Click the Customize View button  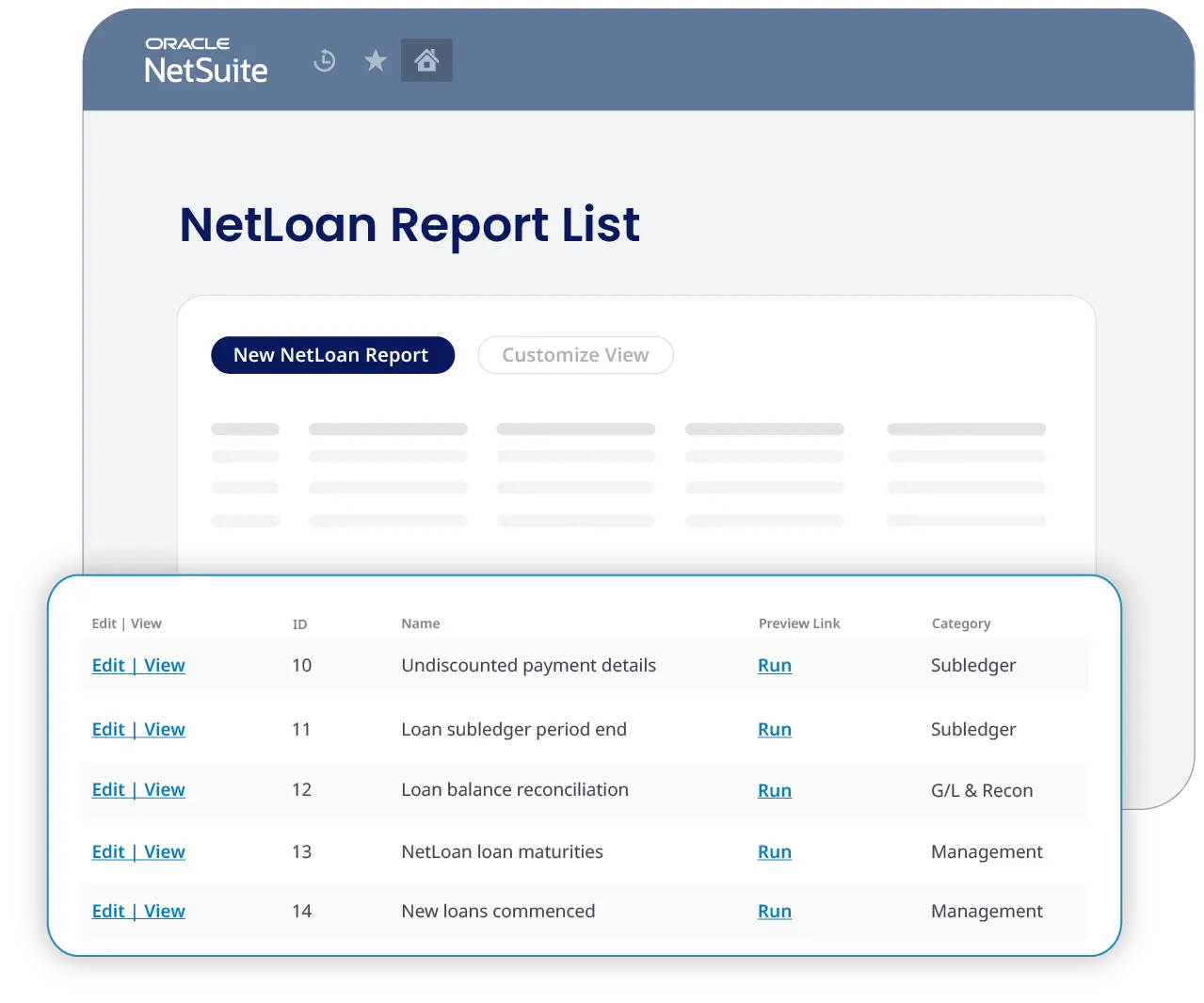point(575,355)
